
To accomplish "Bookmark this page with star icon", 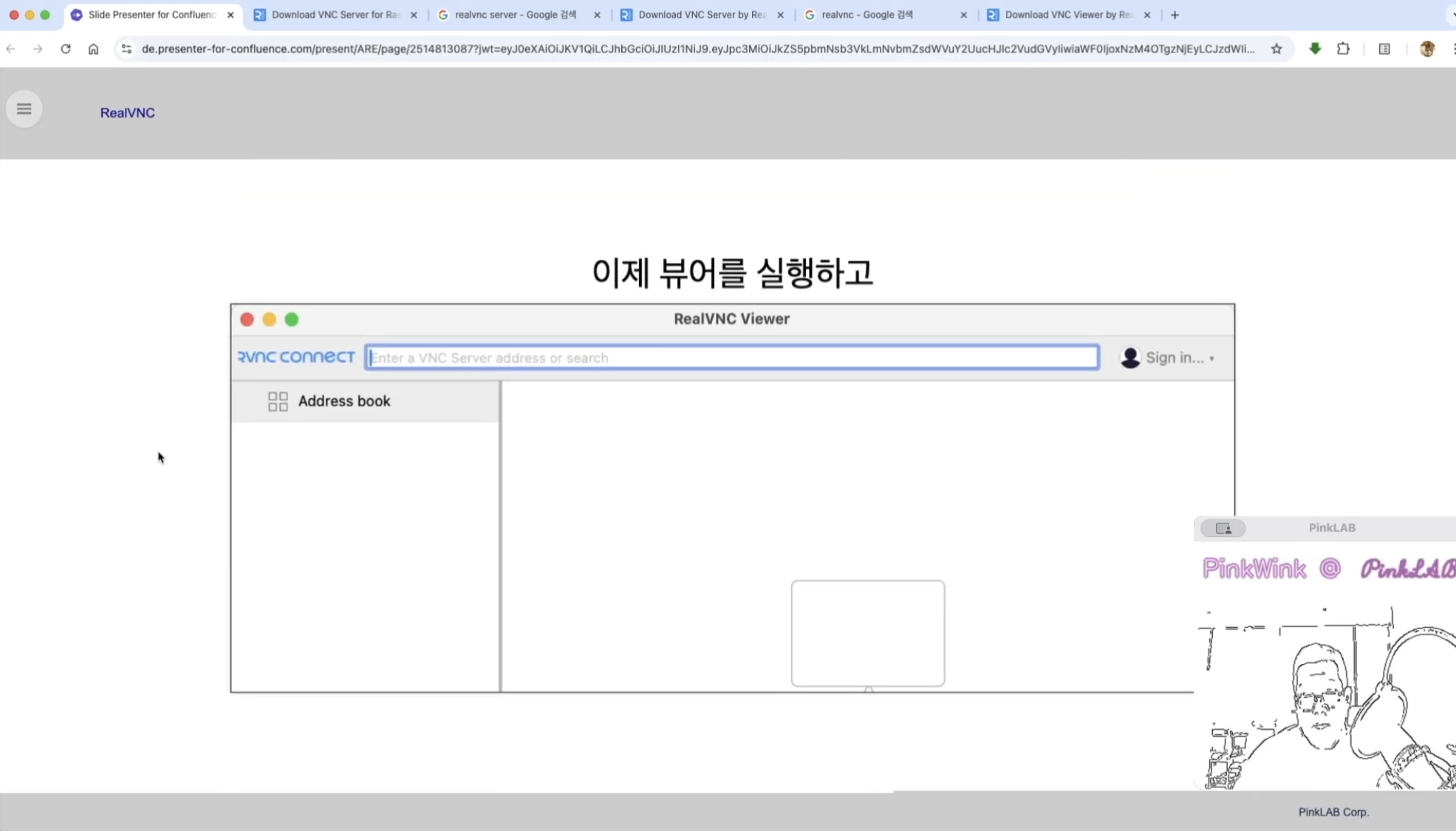I will tap(1276, 49).
